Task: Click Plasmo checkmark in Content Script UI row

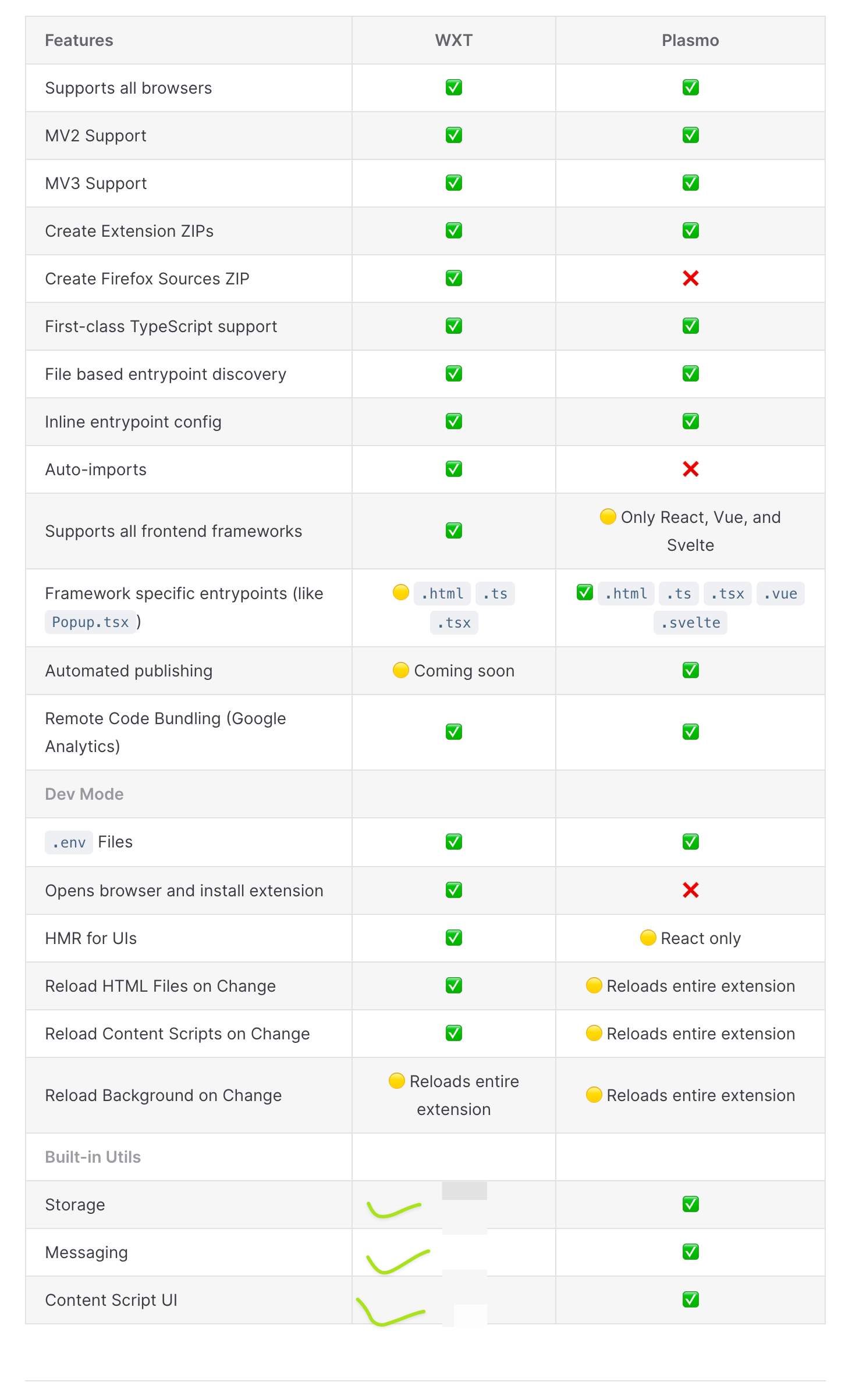Action: tap(690, 1299)
